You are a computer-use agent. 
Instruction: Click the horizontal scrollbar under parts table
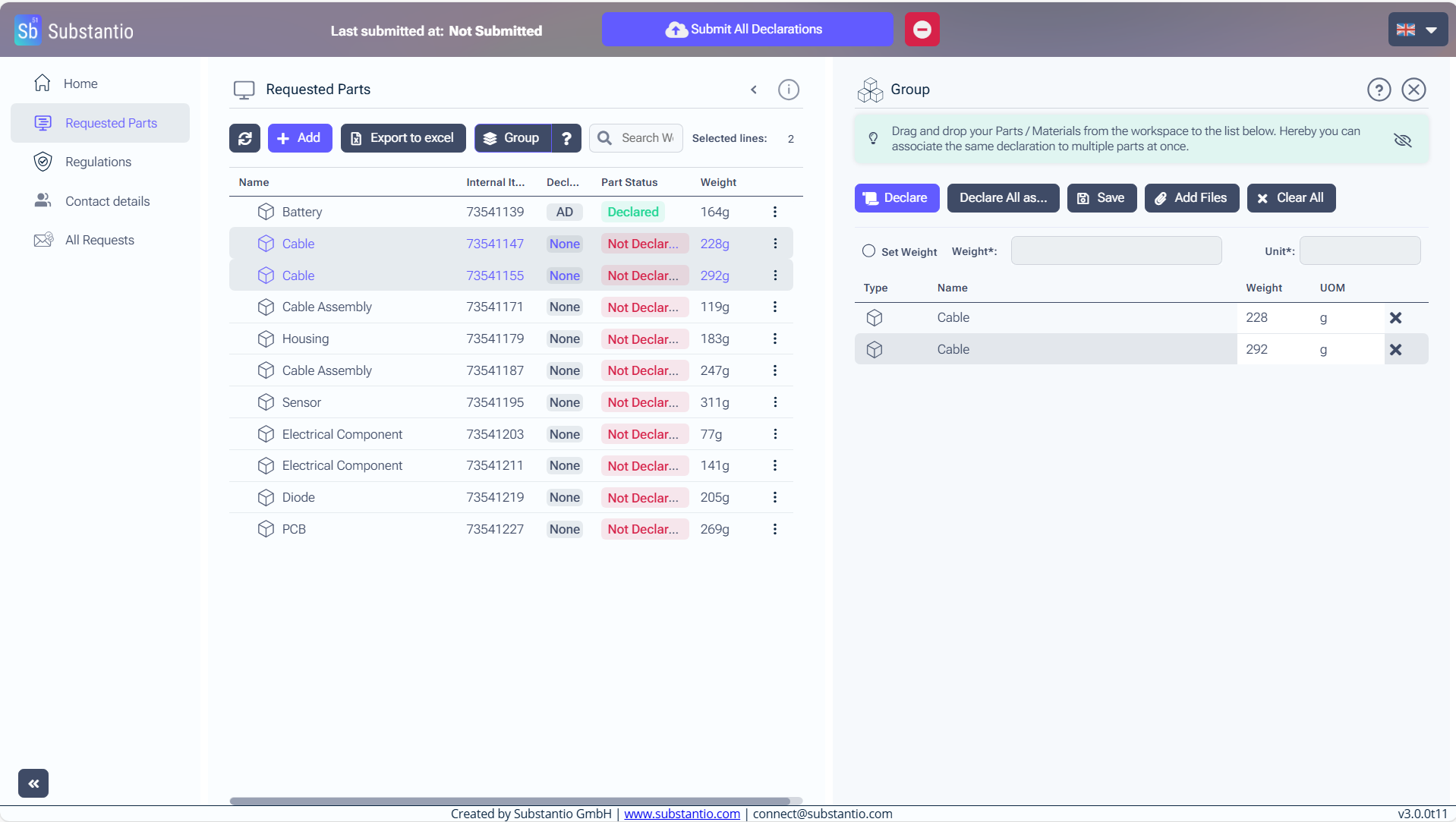click(x=509, y=801)
